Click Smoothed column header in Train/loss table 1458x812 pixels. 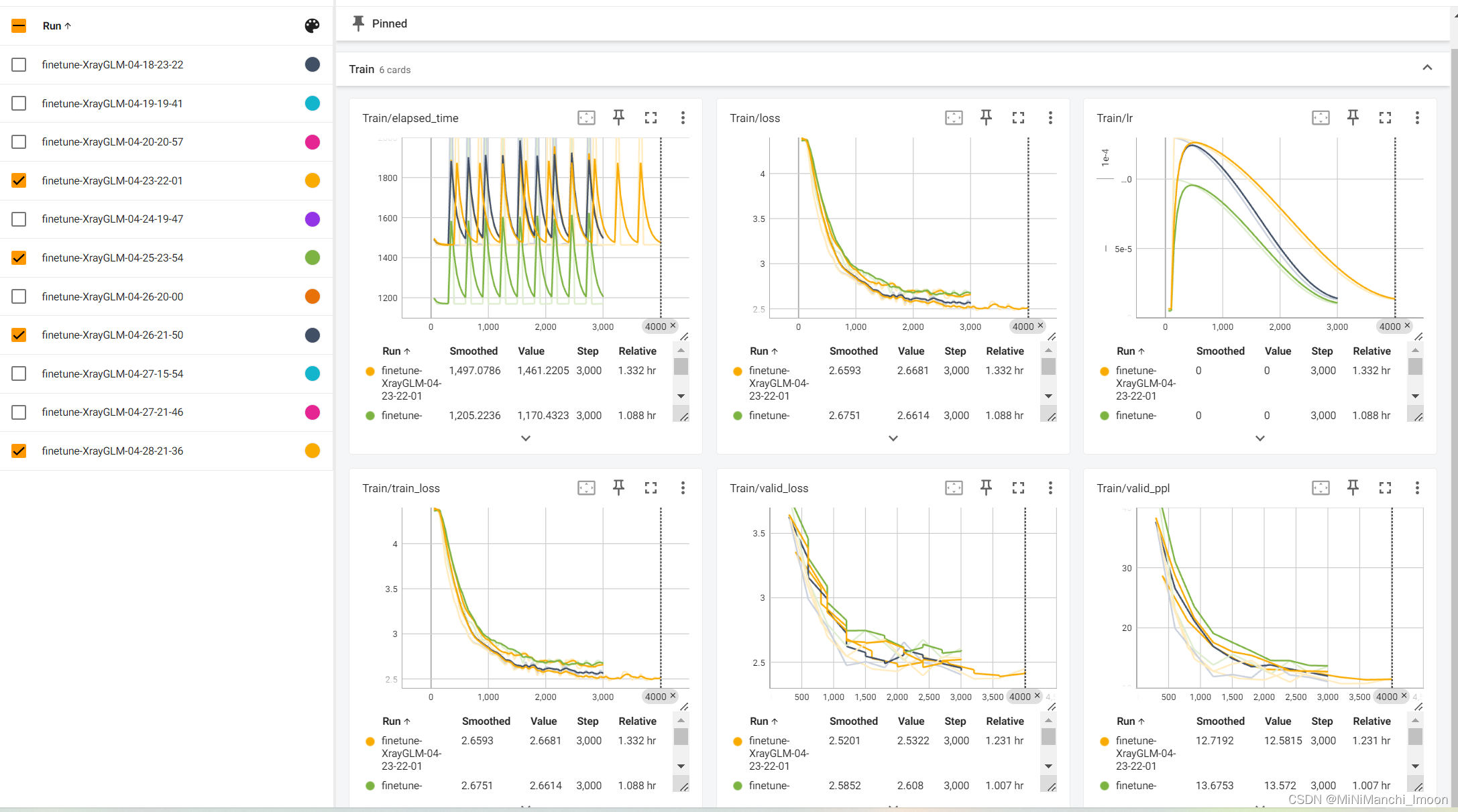tap(853, 351)
